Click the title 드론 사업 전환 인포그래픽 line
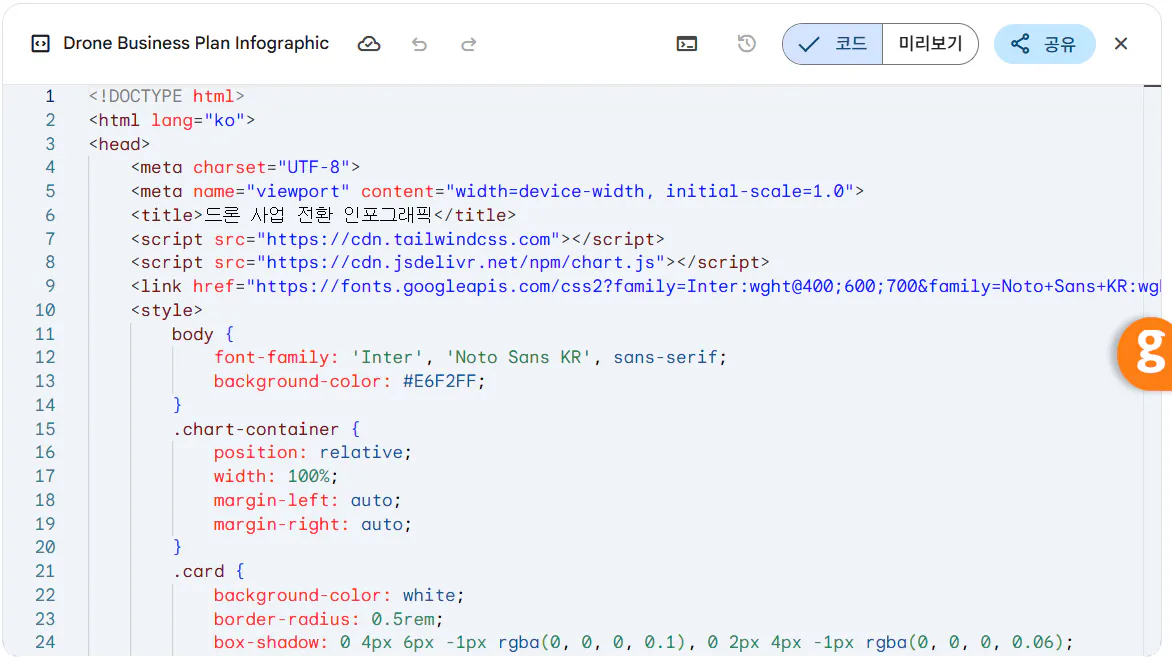 pyautogui.click(x=323, y=215)
